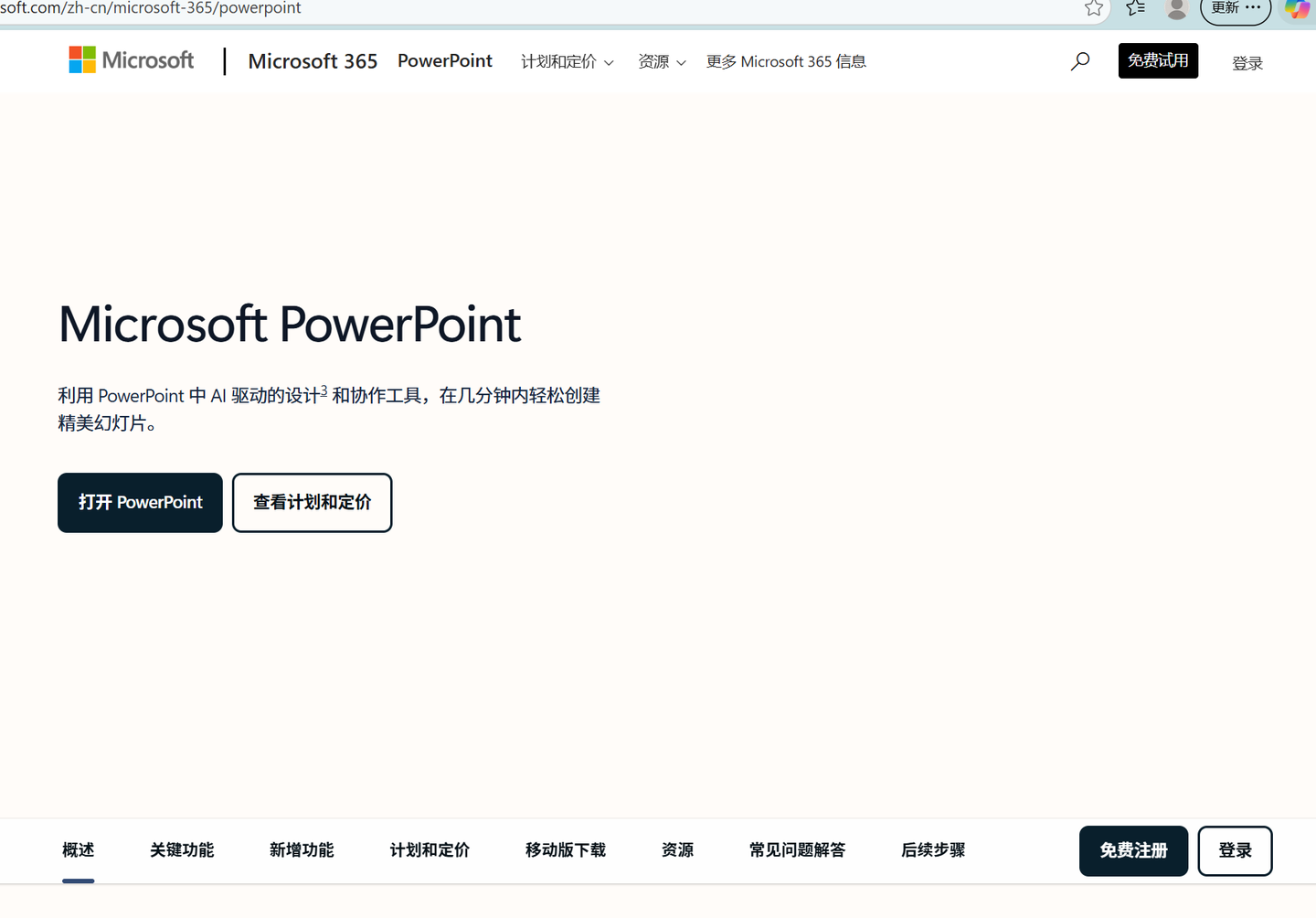The width and height of the screenshot is (1316, 918).
Task: Click the Copilot icon in browser toolbar
Action: click(1298, 9)
